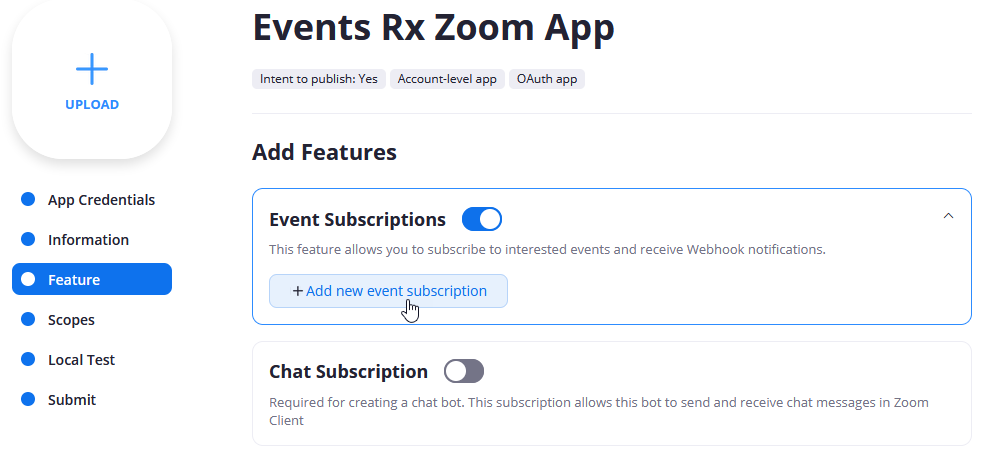The width and height of the screenshot is (981, 451).
Task: Click the Information step dot
Action: tap(28, 240)
